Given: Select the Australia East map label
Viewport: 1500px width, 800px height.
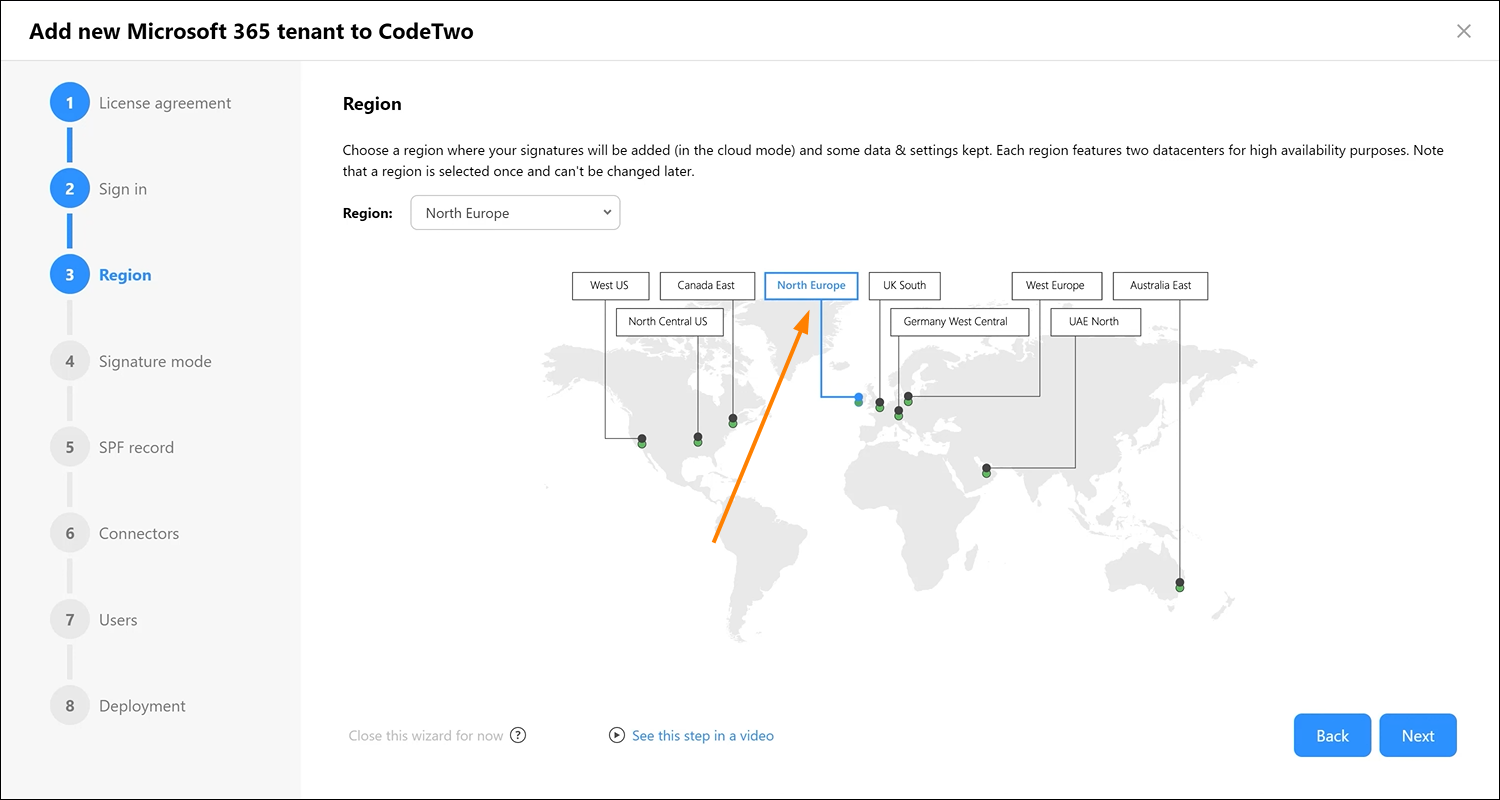Looking at the screenshot, I should (x=1160, y=285).
